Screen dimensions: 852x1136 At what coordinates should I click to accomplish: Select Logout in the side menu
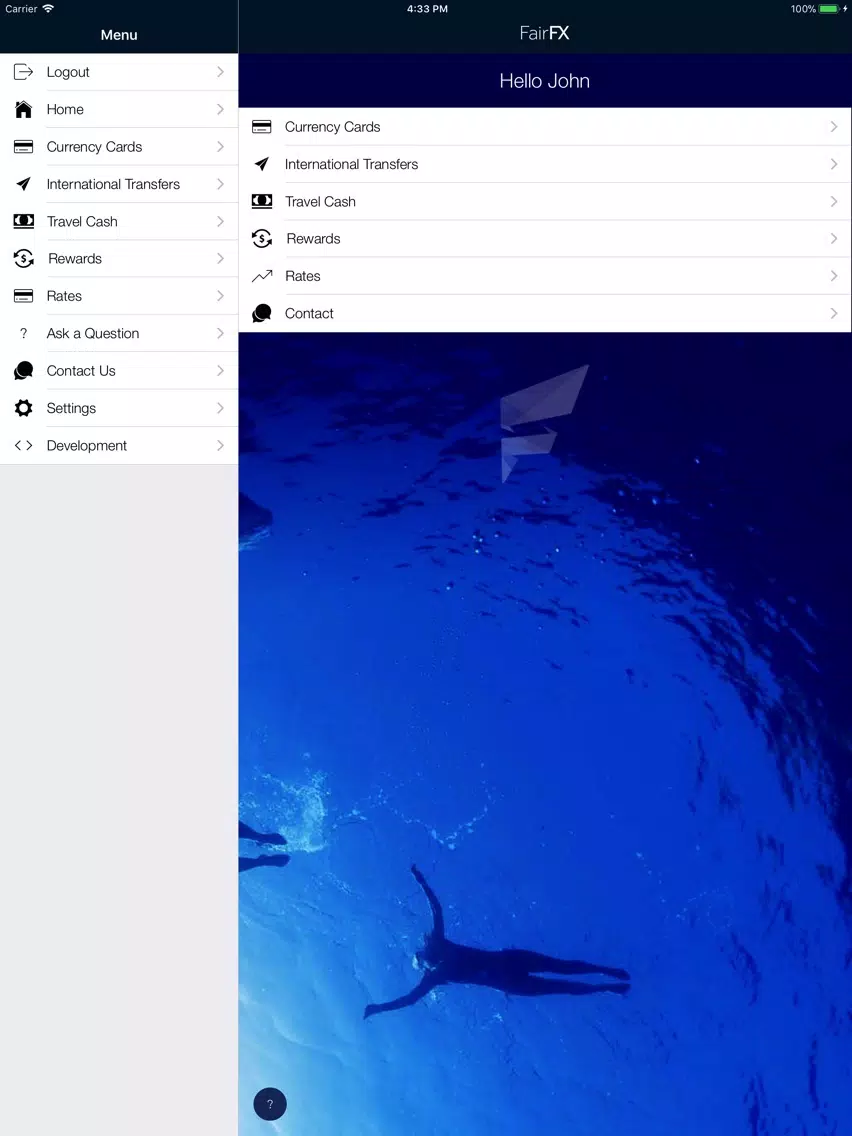(x=119, y=72)
